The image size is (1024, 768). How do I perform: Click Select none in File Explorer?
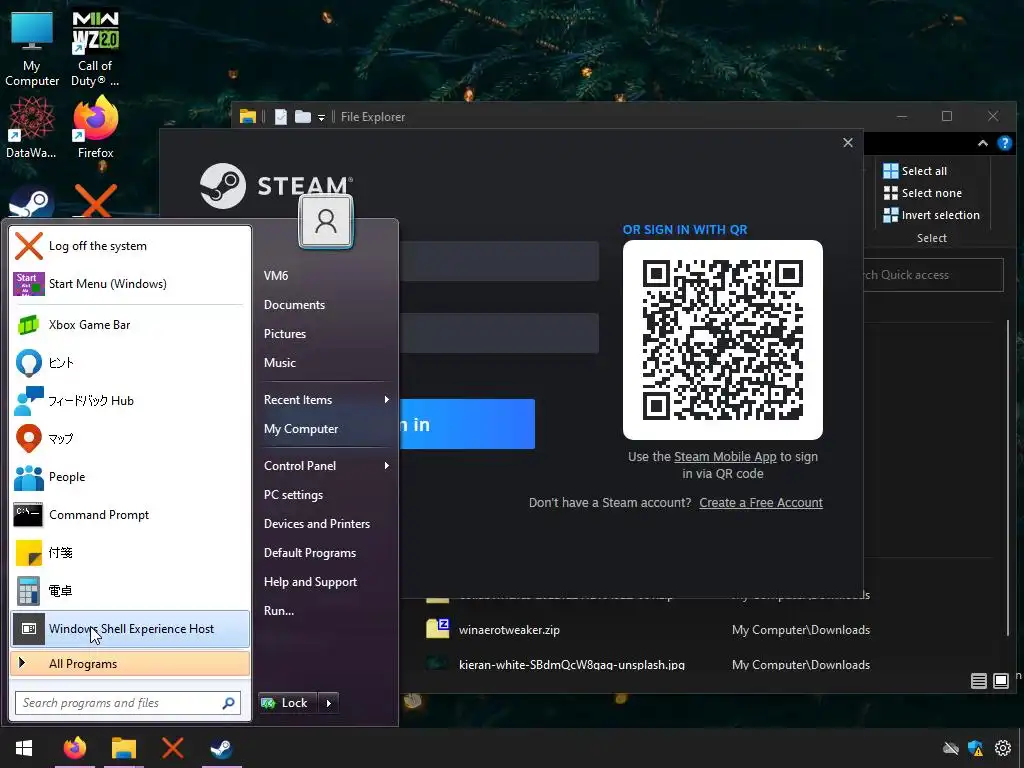pos(922,193)
